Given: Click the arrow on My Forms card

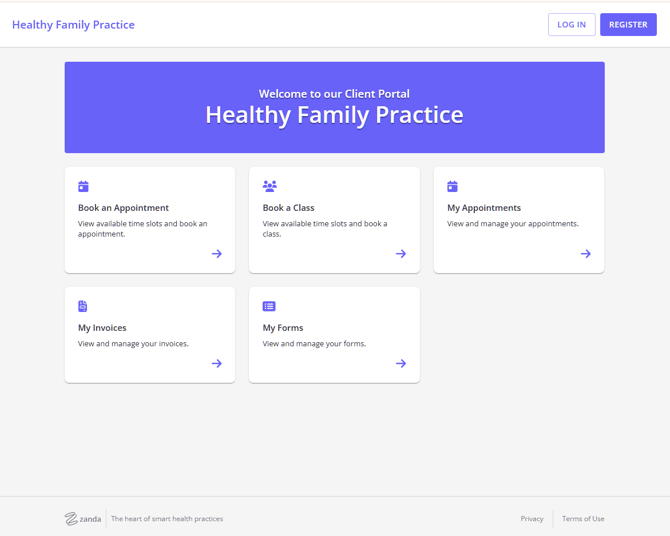Looking at the screenshot, I should coord(401,364).
